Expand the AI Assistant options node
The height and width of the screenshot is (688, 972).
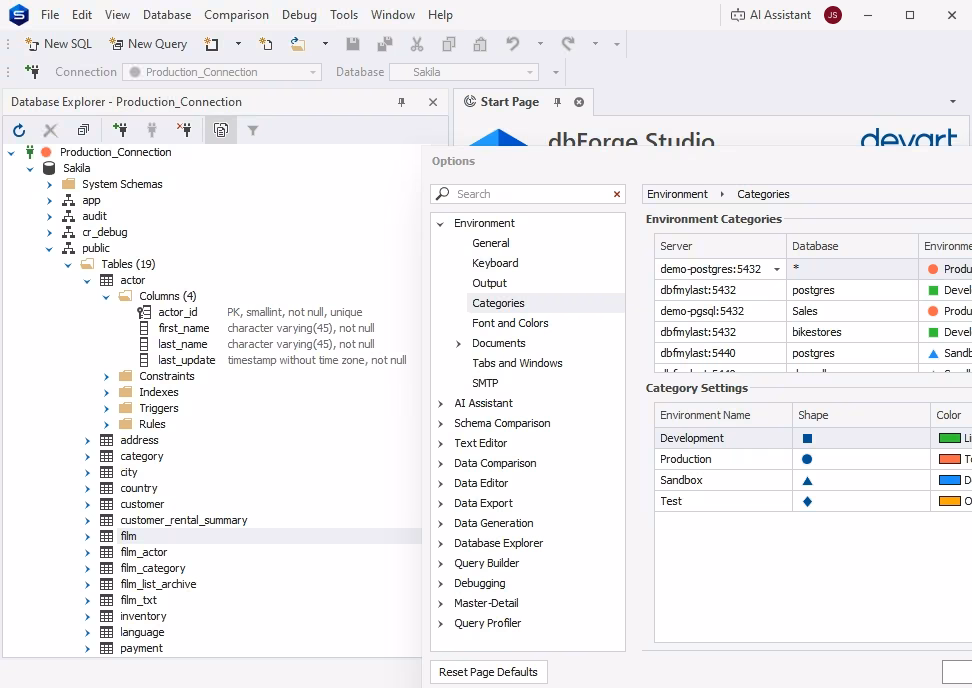[440, 404]
